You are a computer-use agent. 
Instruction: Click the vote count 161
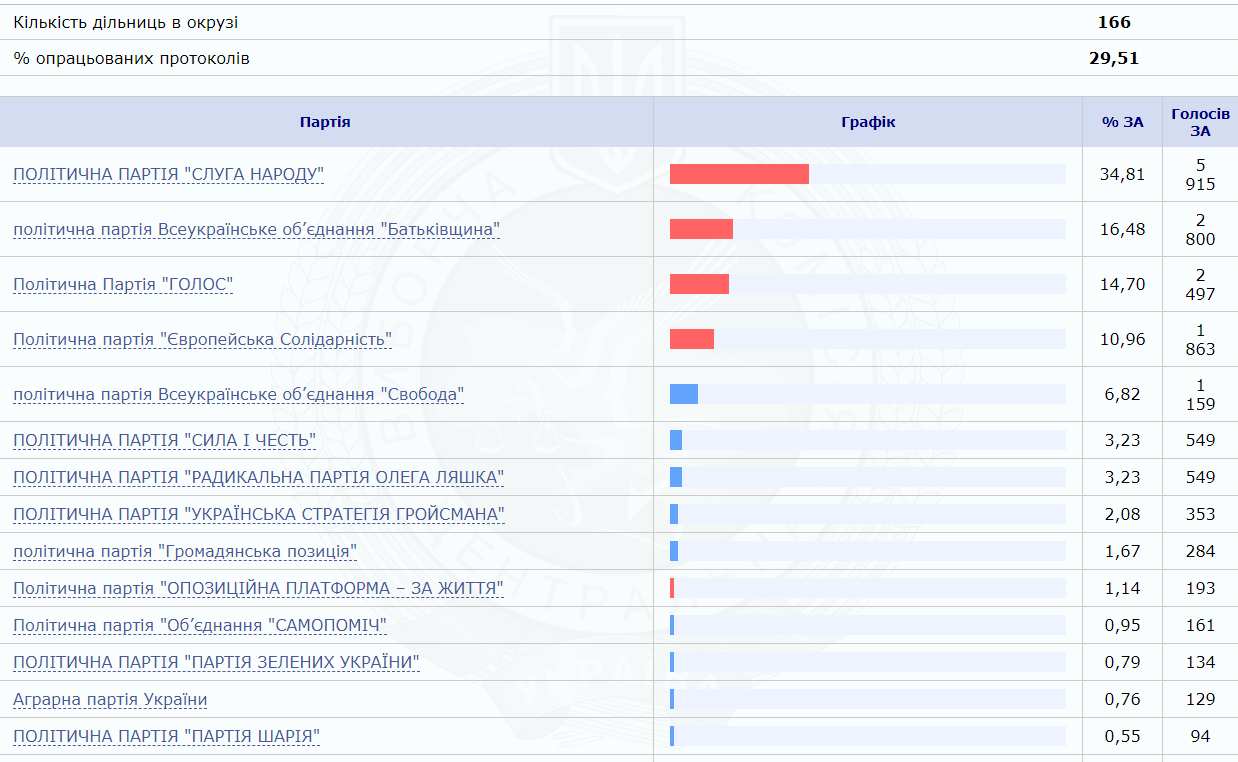pyautogui.click(x=1200, y=625)
